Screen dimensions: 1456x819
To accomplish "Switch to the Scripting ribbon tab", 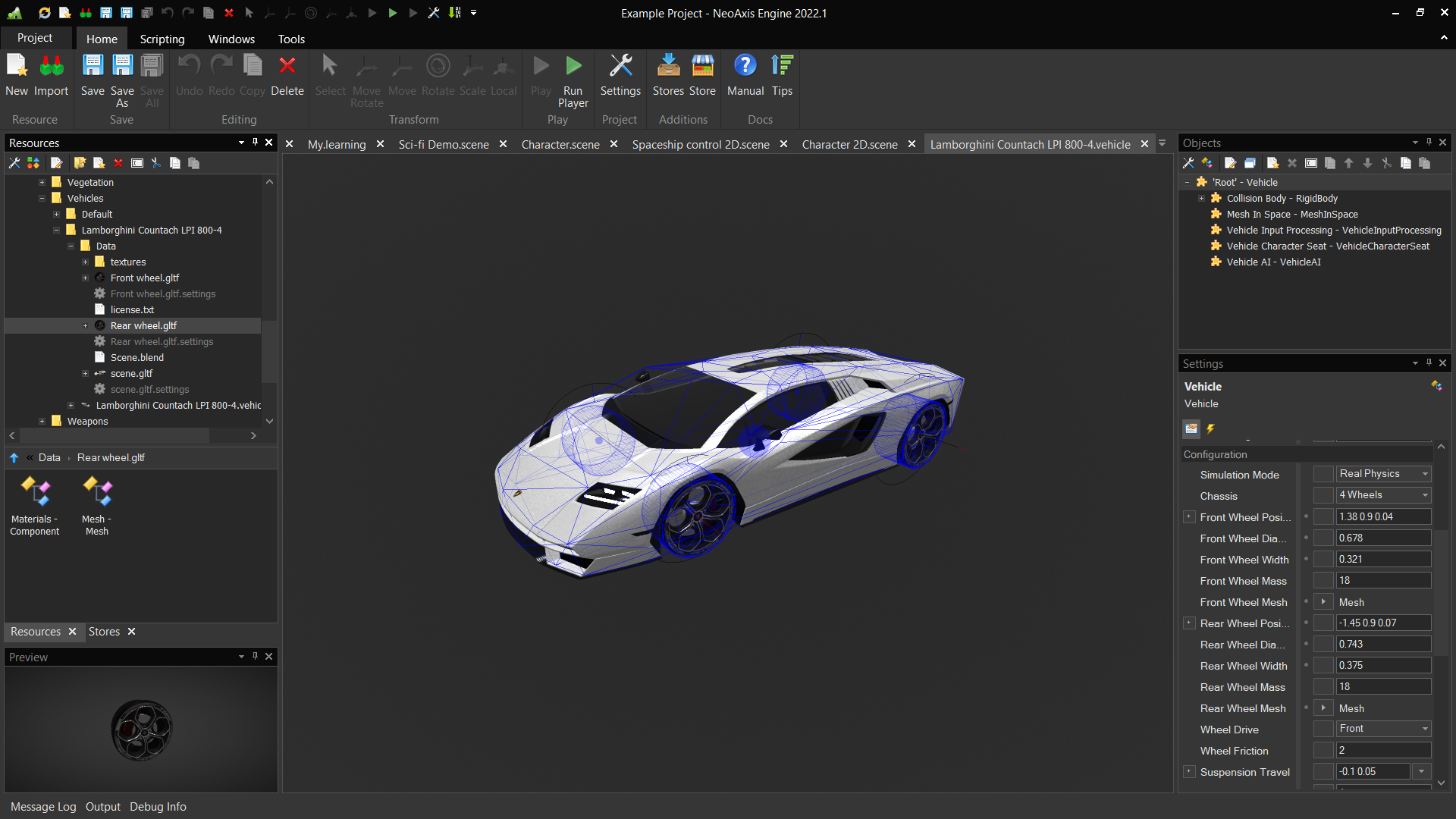I will click(162, 39).
